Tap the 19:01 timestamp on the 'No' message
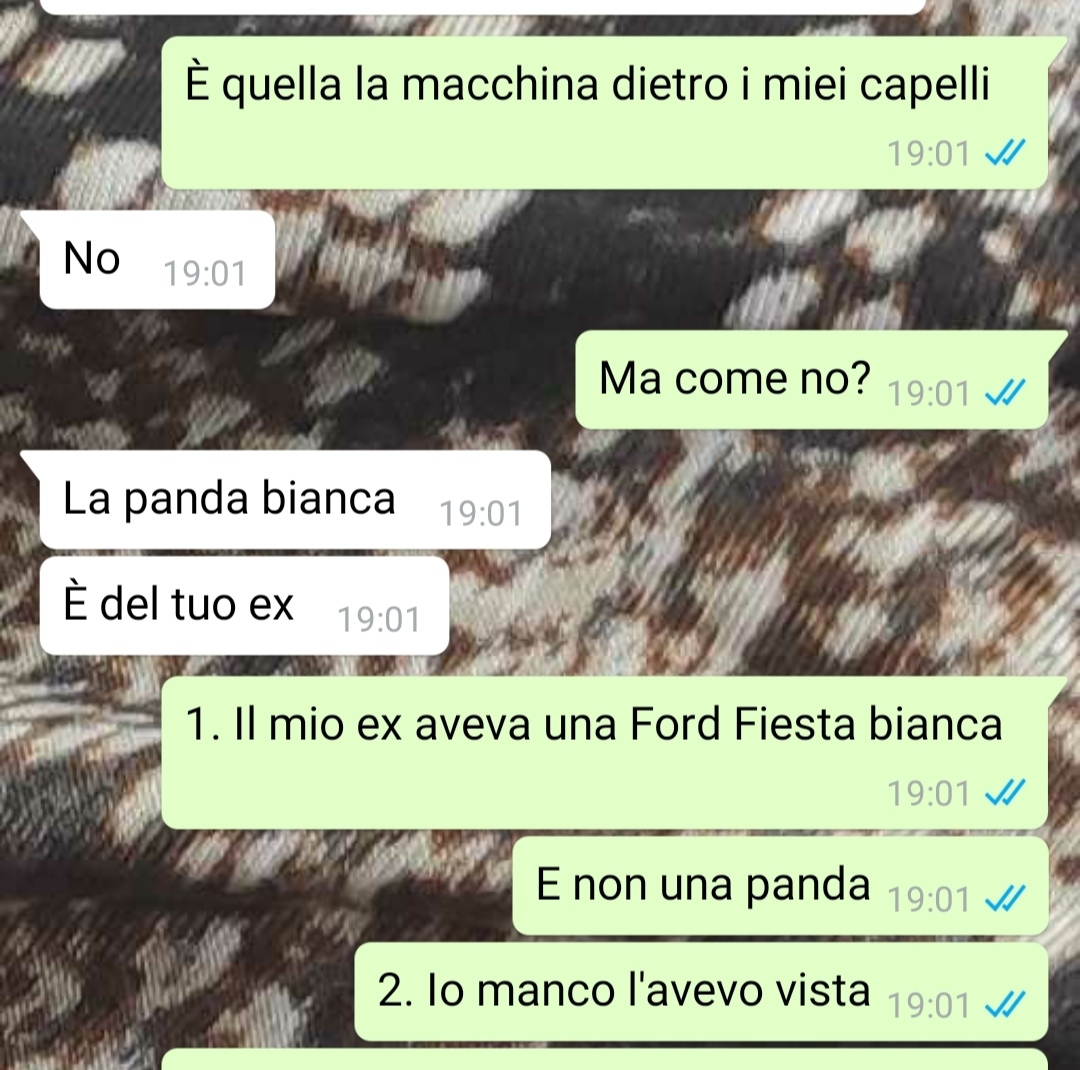The height and width of the screenshot is (1070, 1080). tap(205, 274)
